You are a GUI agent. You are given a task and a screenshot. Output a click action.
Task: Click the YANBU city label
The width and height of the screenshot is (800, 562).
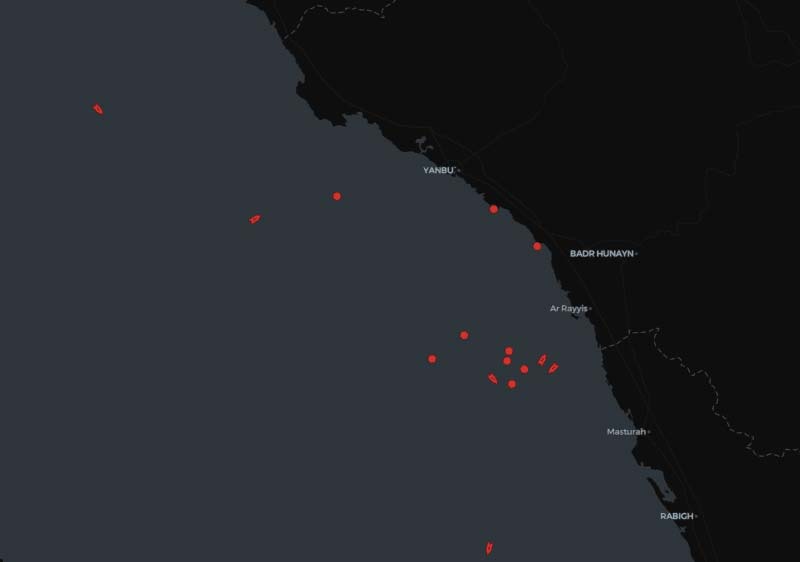coord(438,171)
